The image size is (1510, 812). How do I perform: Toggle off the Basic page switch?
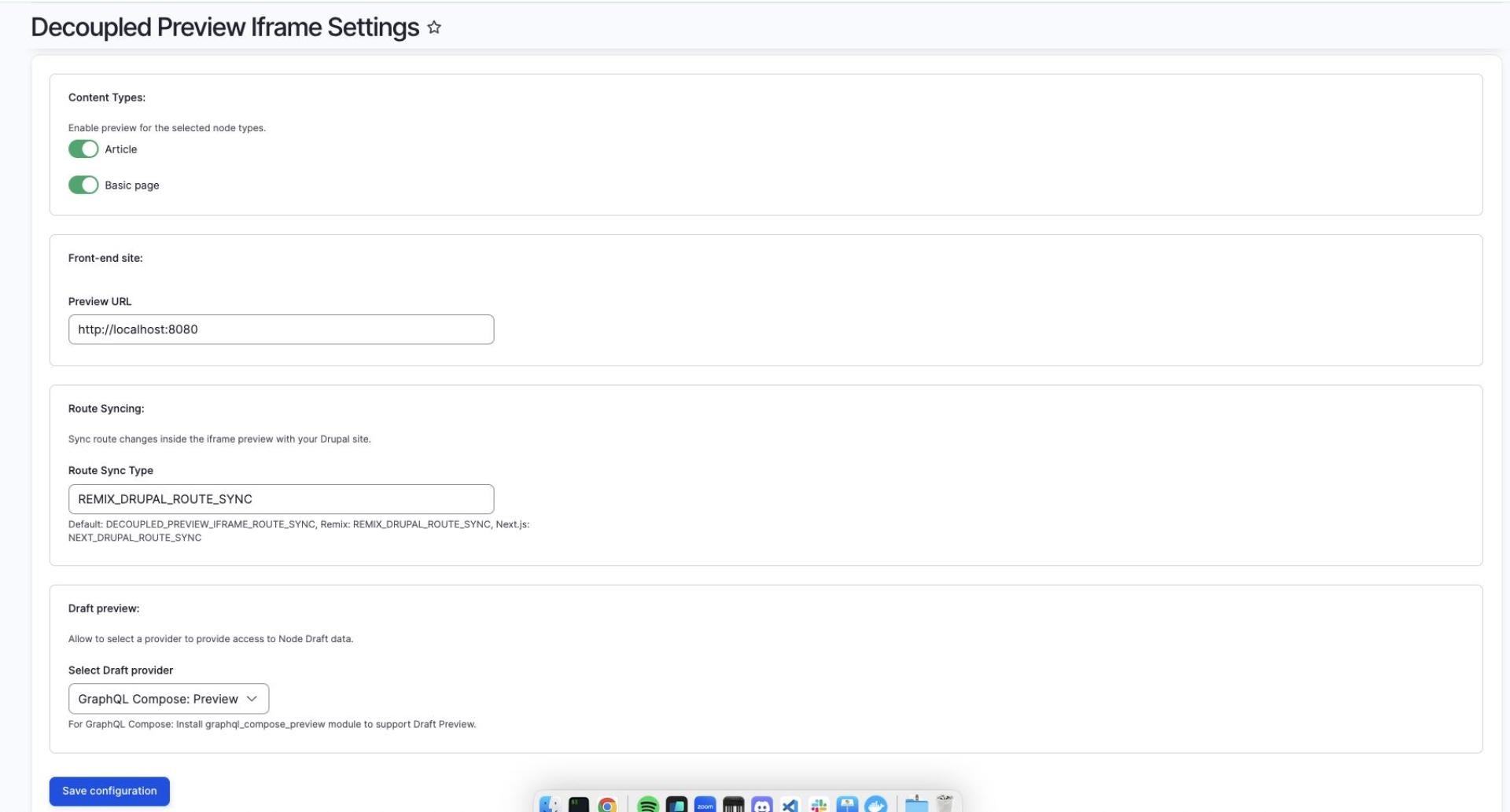click(83, 186)
